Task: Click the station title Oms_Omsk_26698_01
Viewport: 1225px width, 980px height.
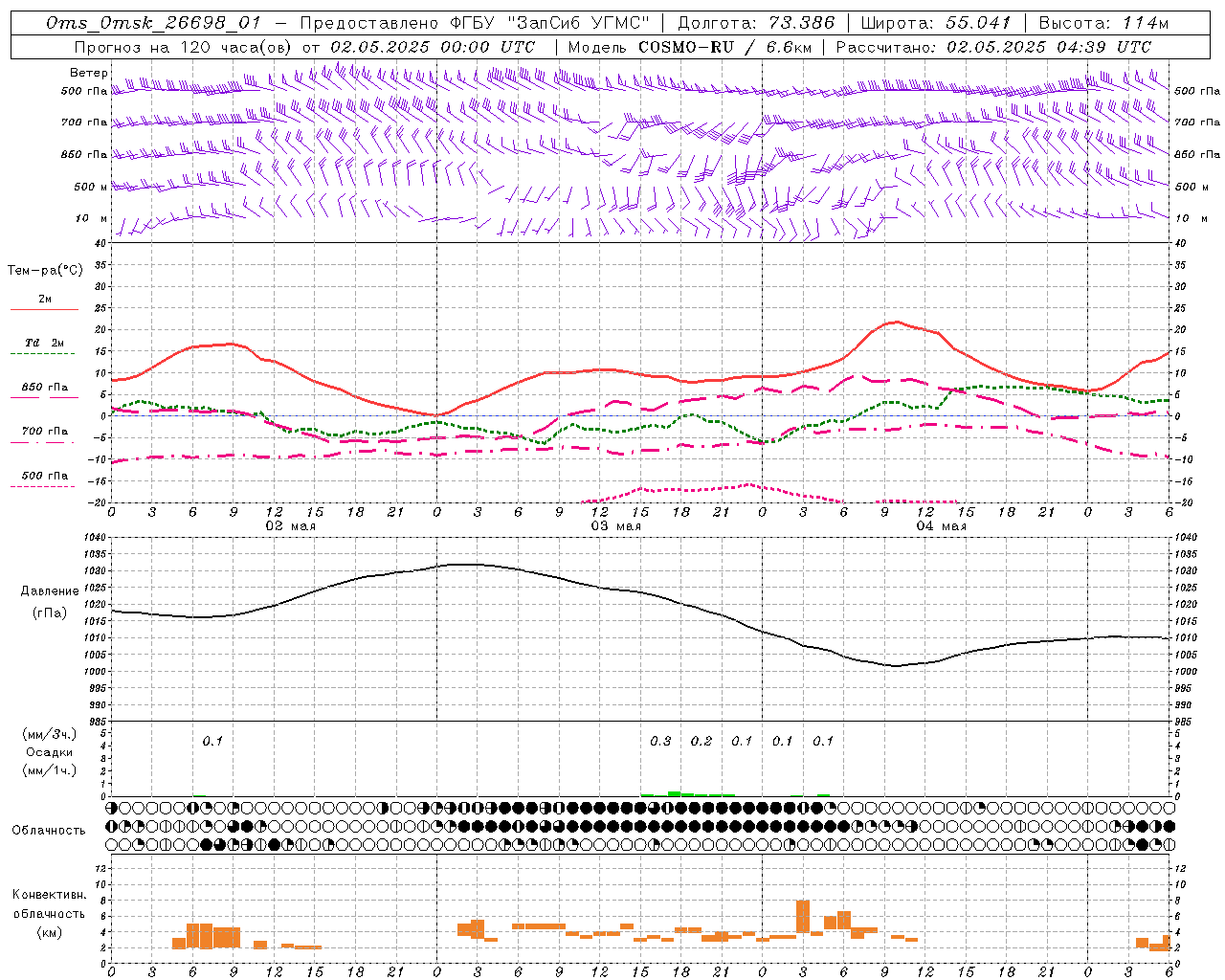Action: pos(153,23)
